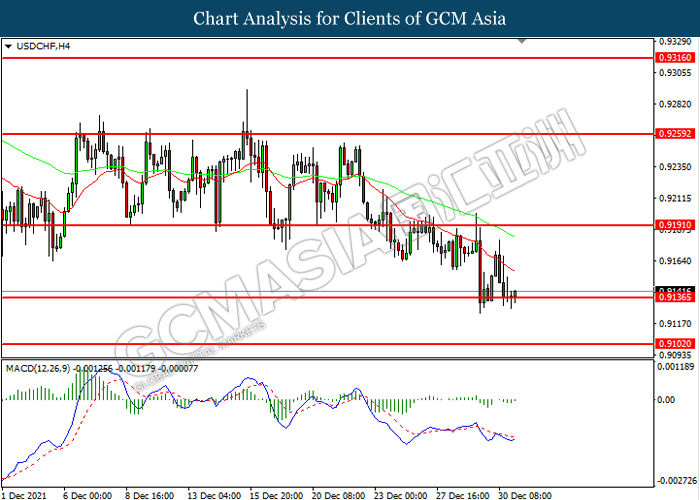The width and height of the screenshot is (700, 500).
Task: Select the 0.92592 price level label
Action: (675, 133)
